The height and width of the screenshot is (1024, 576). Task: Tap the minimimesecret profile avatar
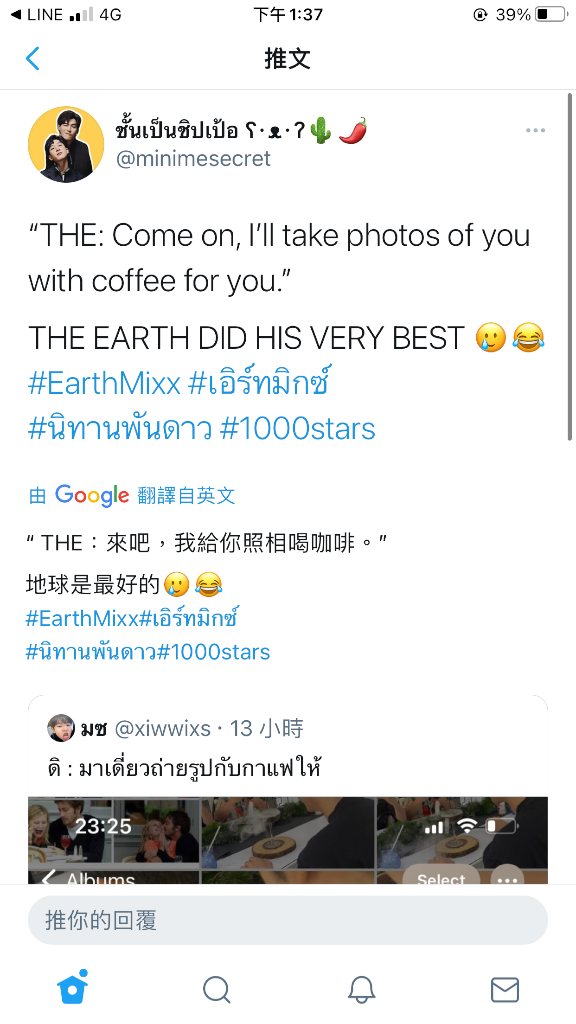(66, 144)
